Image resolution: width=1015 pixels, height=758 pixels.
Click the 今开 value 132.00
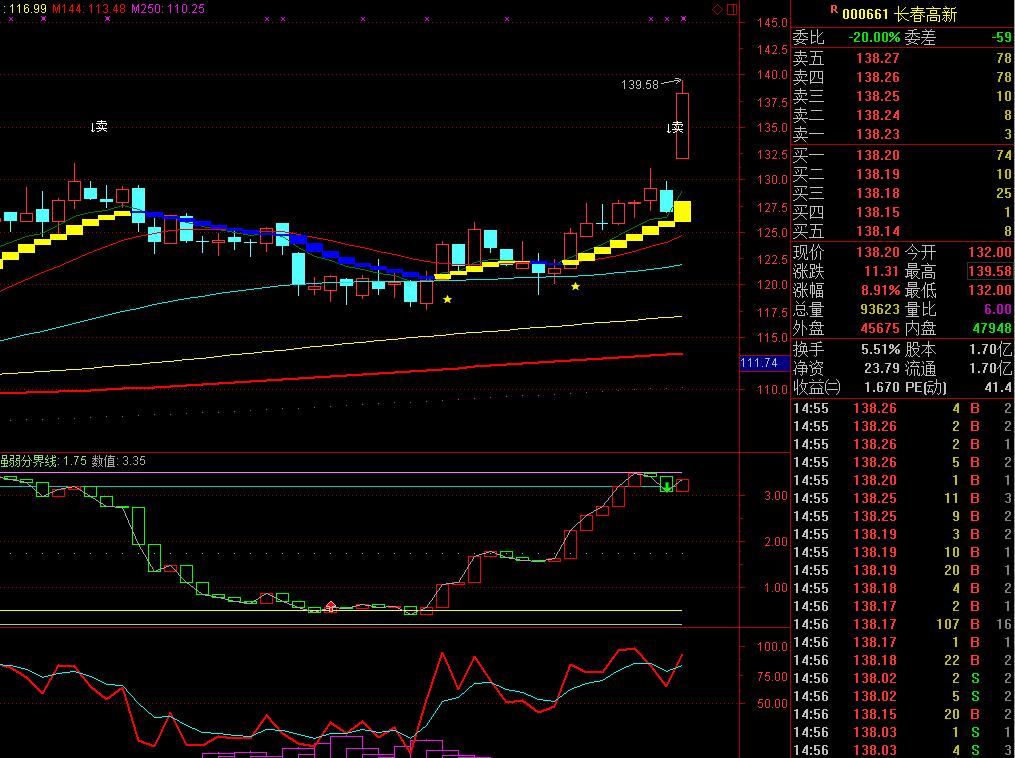coord(990,252)
